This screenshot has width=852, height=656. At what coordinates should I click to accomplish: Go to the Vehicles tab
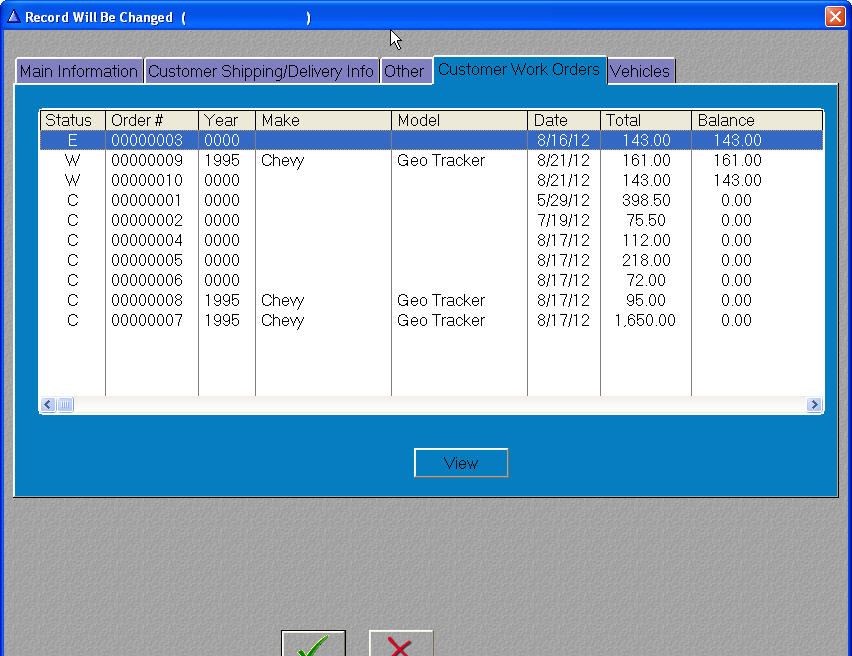(640, 72)
